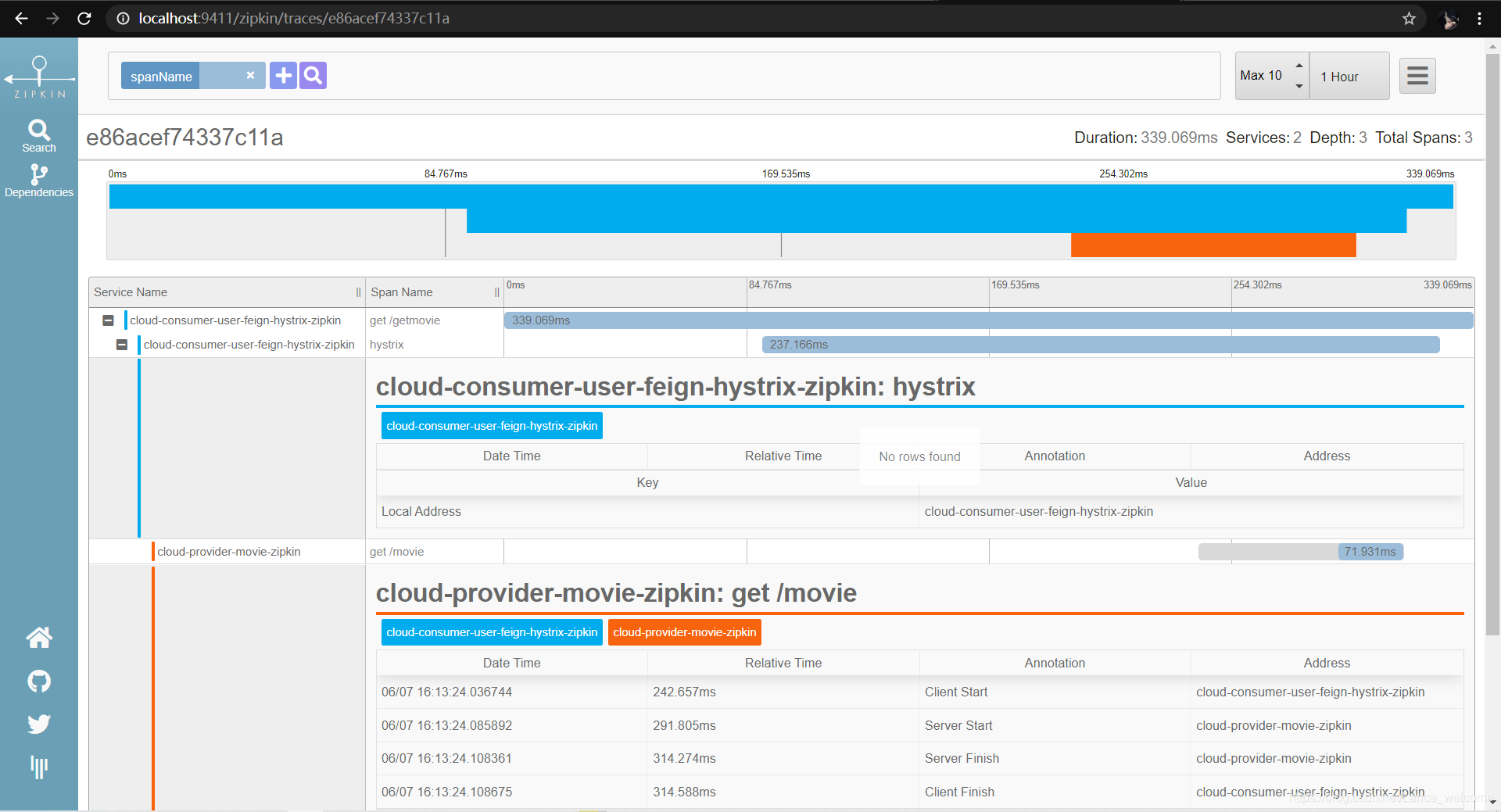1501x812 pixels.
Task: Click the Total Spans 3 summary
Action: [x=1424, y=138]
